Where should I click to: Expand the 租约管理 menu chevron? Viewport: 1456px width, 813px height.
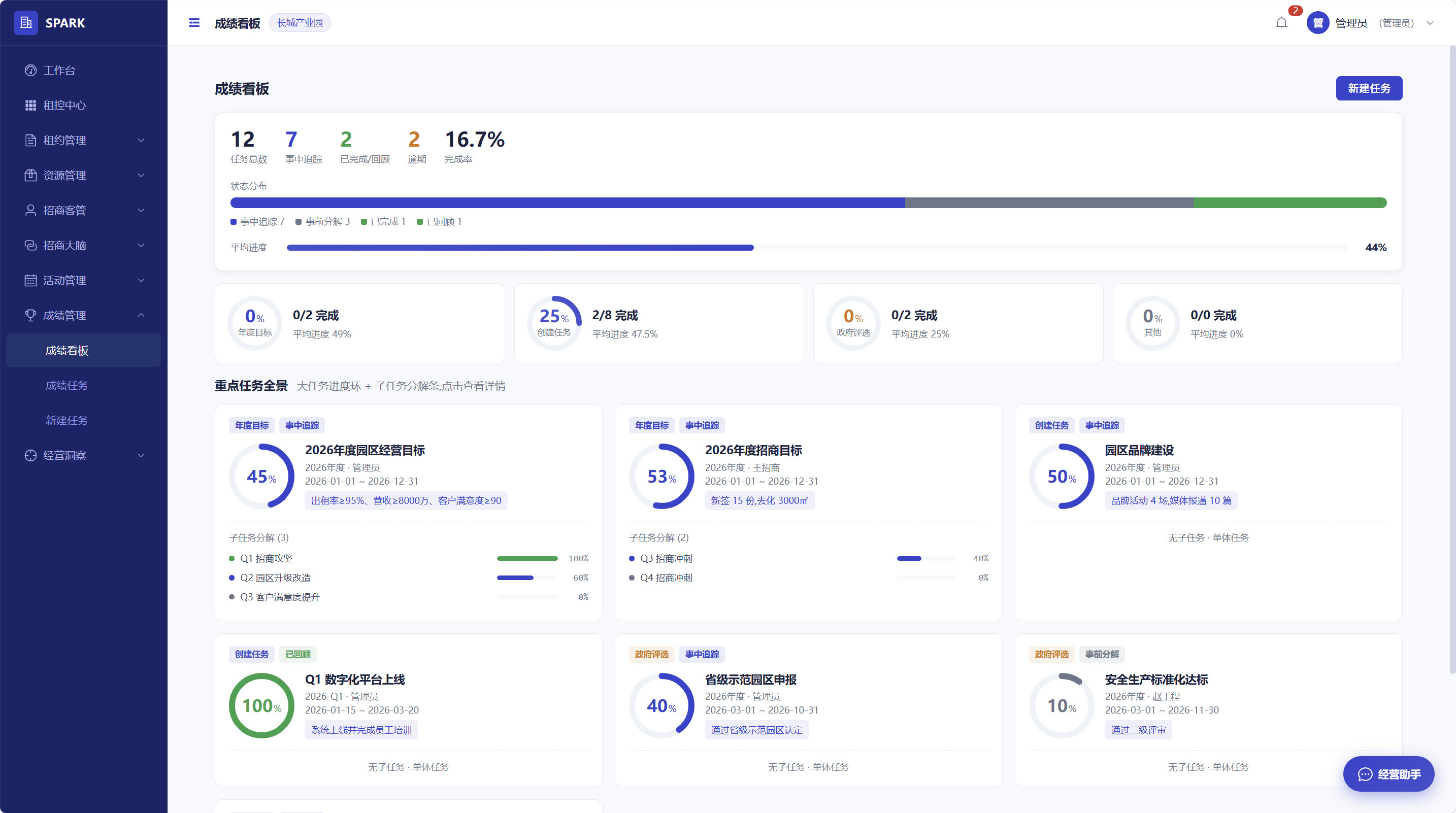coord(141,140)
